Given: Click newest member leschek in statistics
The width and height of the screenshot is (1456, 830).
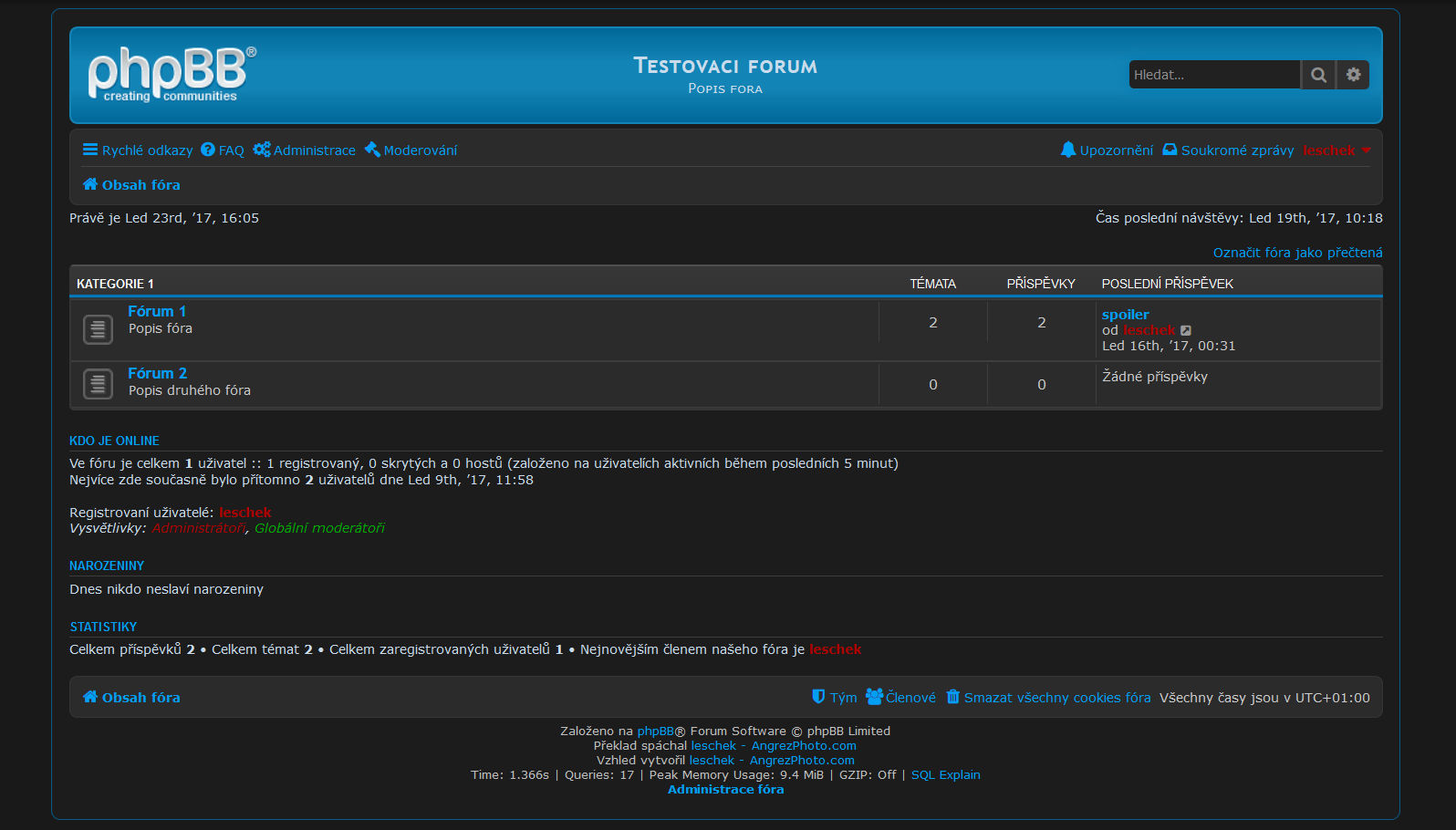Looking at the screenshot, I should (835, 649).
